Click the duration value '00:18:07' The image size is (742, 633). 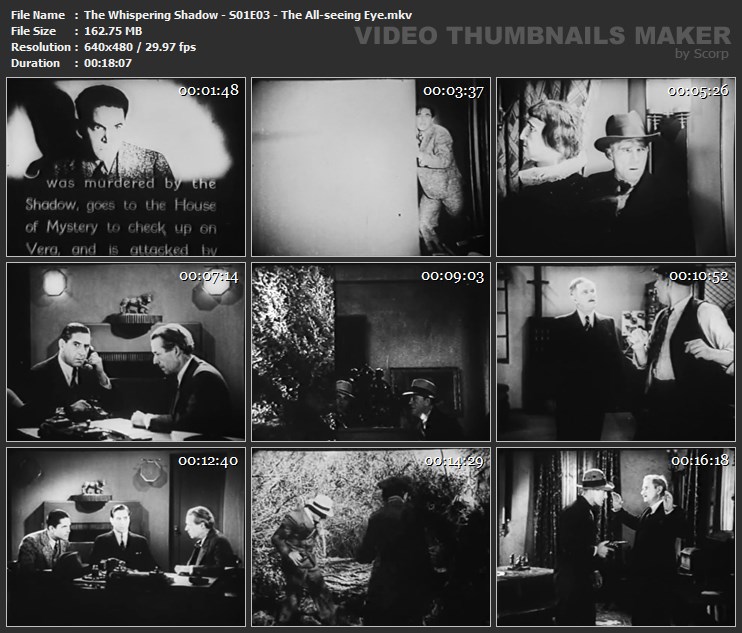[108, 63]
